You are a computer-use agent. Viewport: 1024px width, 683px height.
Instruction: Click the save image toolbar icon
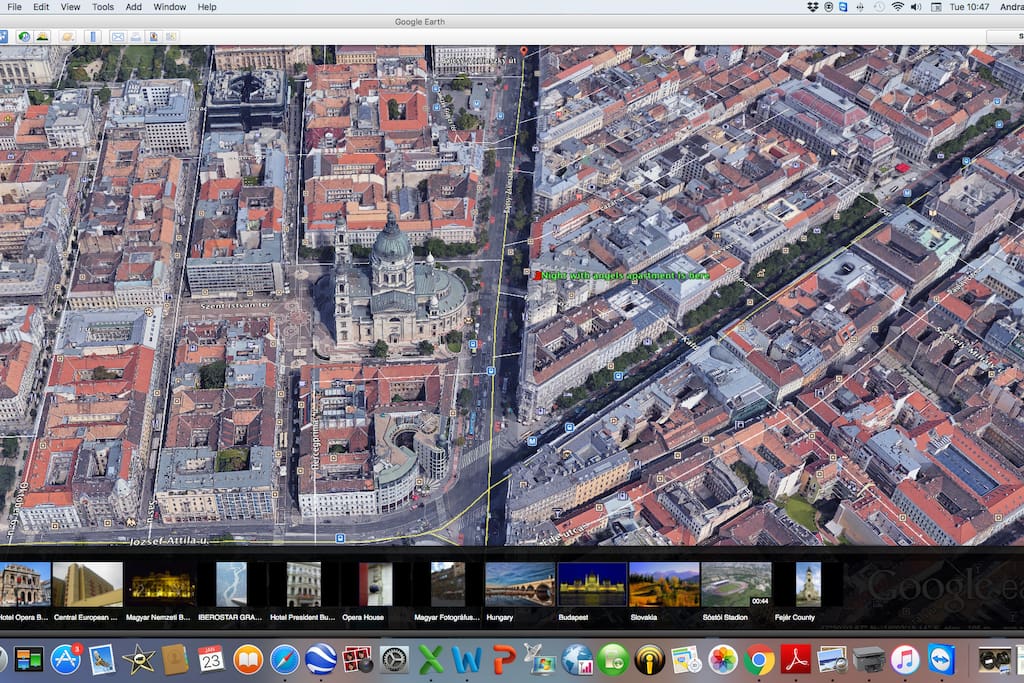point(153,37)
